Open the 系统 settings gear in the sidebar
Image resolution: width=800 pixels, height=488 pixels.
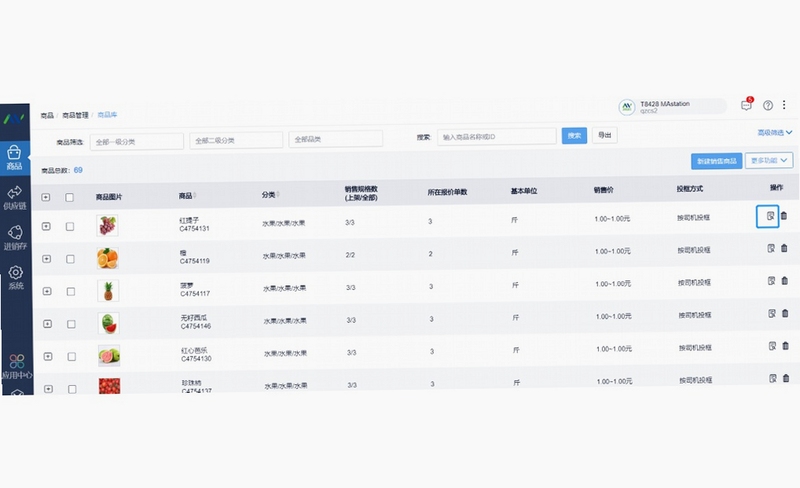point(16,278)
